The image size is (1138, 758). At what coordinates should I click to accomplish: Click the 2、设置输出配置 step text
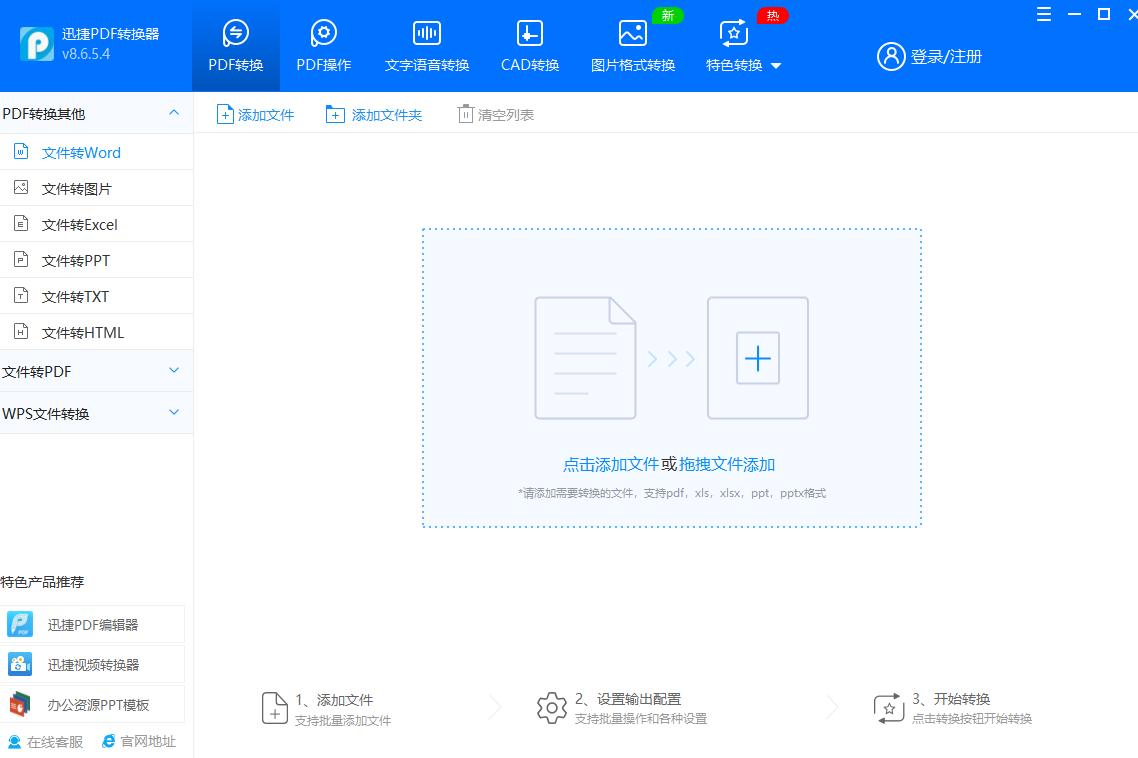click(628, 699)
